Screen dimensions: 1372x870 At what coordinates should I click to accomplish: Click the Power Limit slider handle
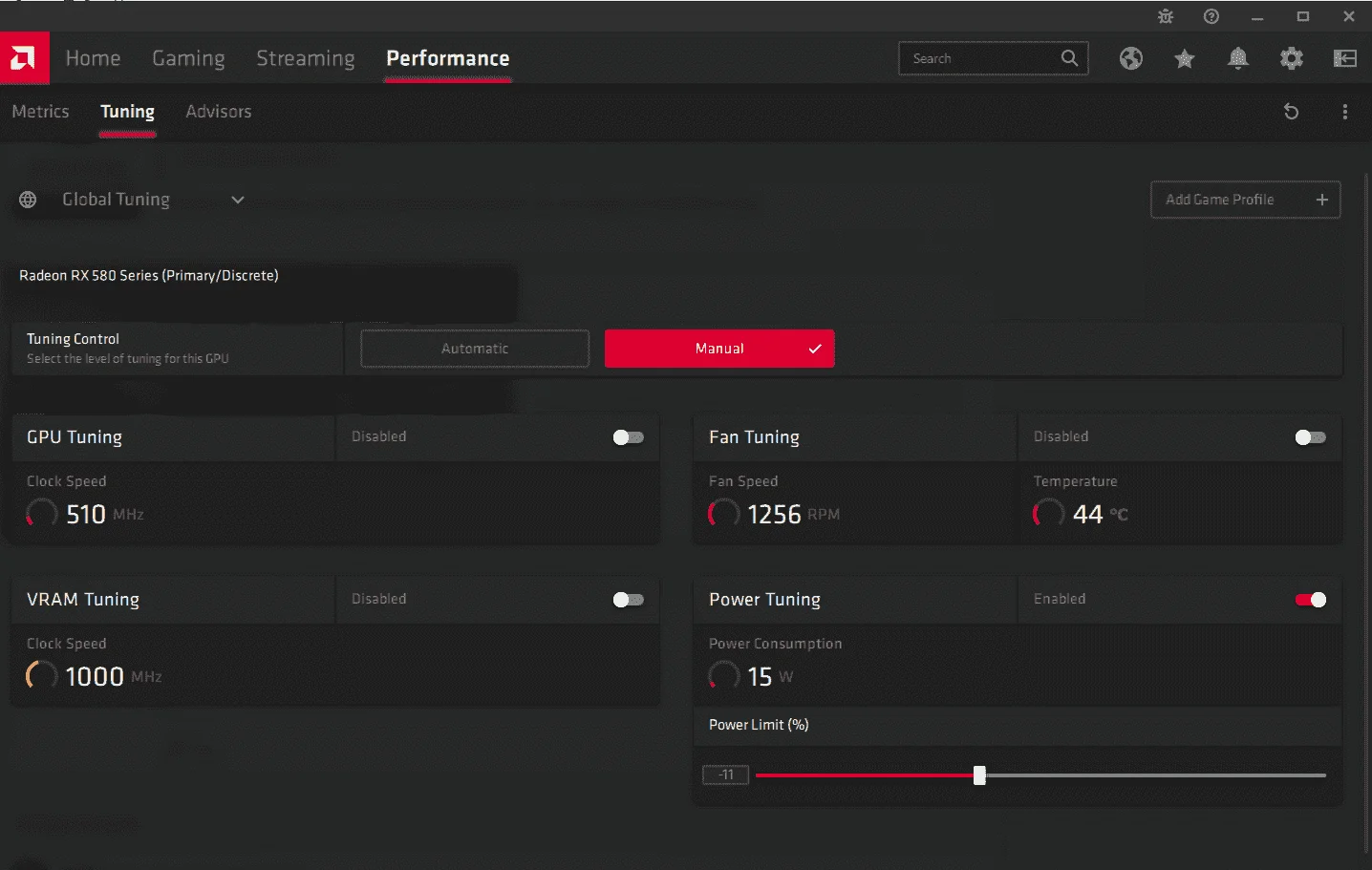pos(979,775)
